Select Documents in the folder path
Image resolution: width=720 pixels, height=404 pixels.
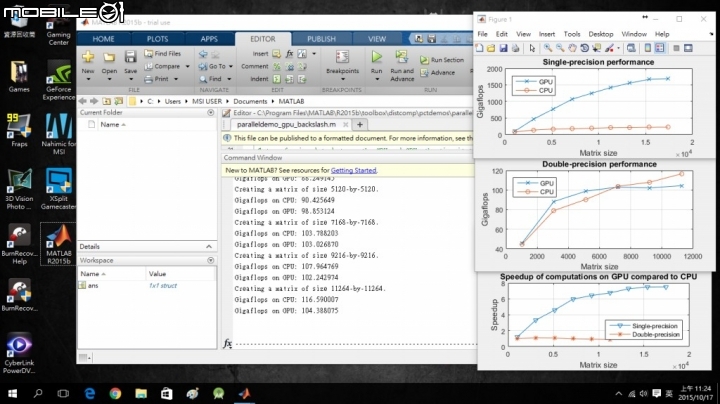pos(250,101)
